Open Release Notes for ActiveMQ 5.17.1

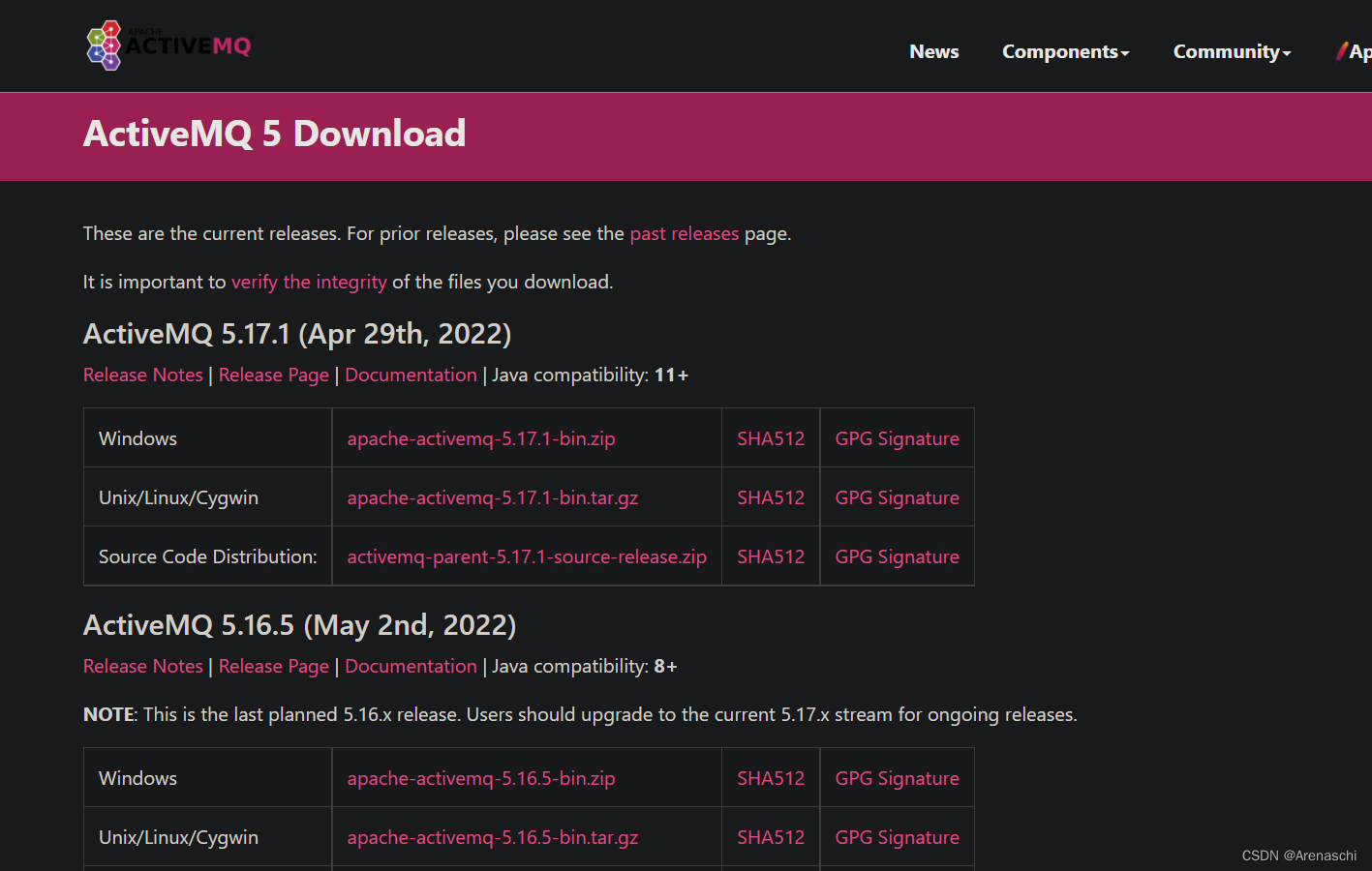click(x=143, y=375)
